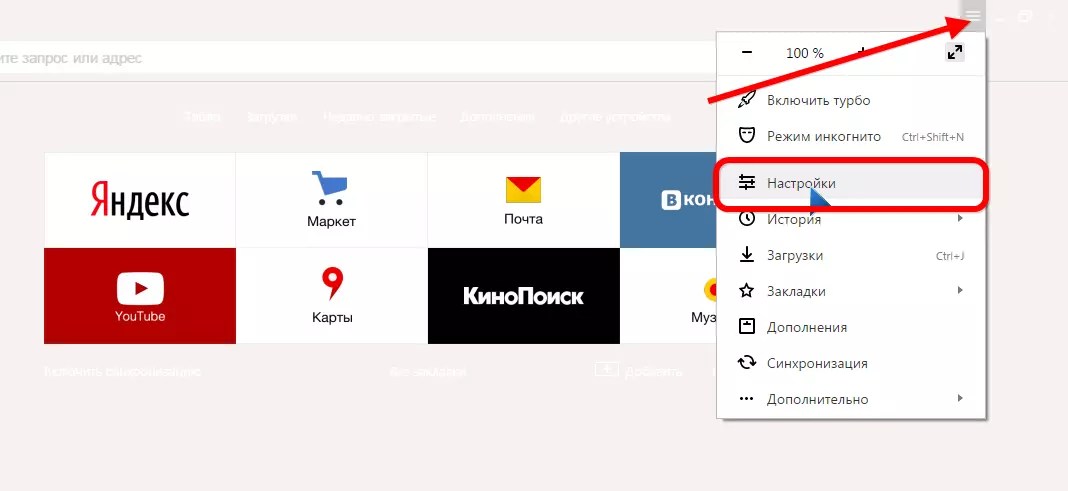1068x491 pixels.
Task: Open the ВКонтакте blue tile
Action: point(668,200)
